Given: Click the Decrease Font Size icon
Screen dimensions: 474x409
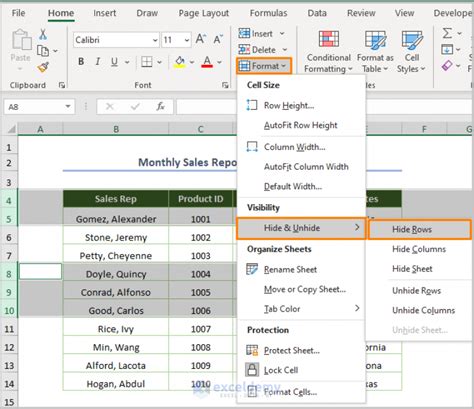Looking at the screenshot, I should pos(218,39).
